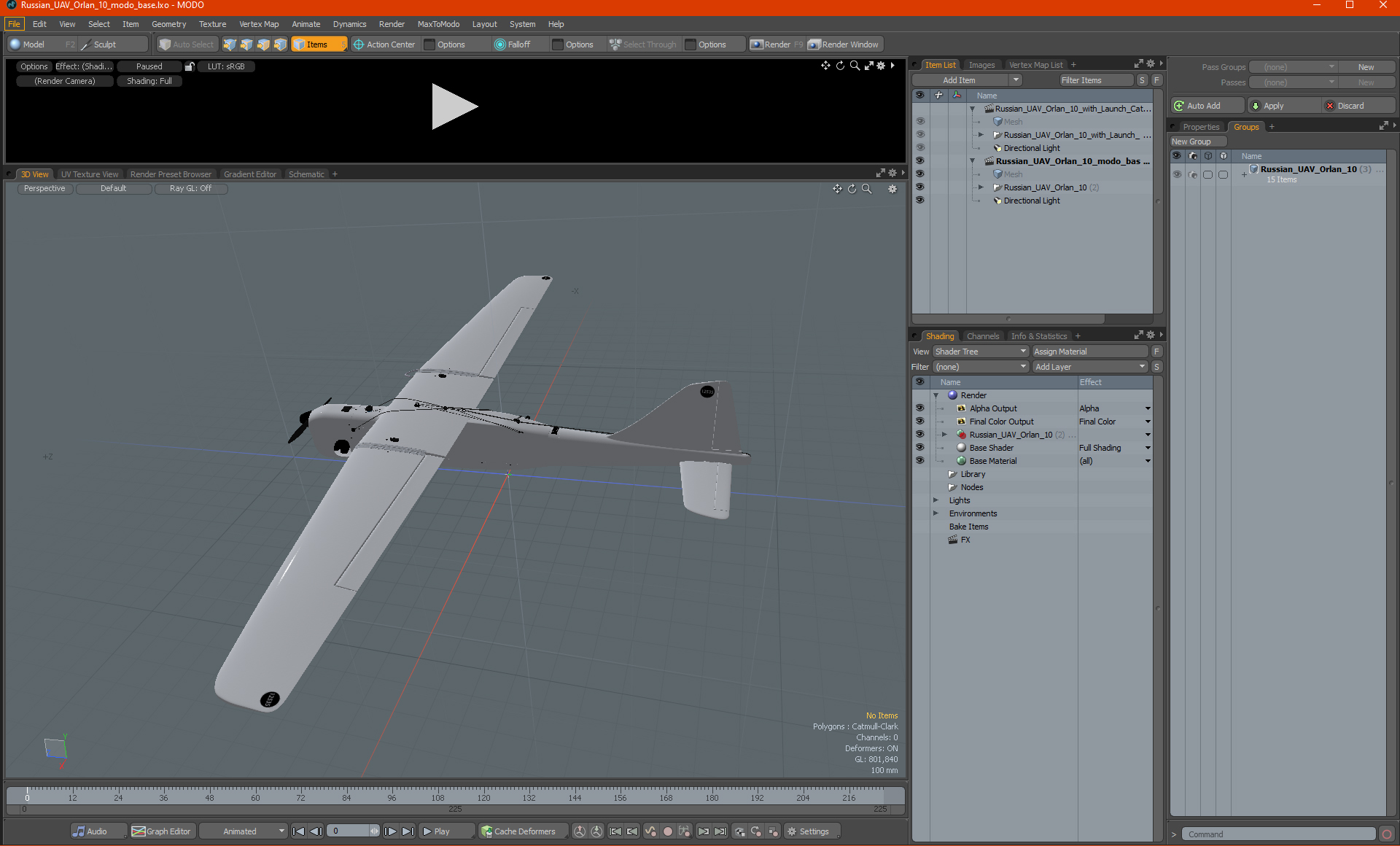This screenshot has width=1400, height=846.
Task: Select Polygons selection mode icon
Action: coord(263,44)
